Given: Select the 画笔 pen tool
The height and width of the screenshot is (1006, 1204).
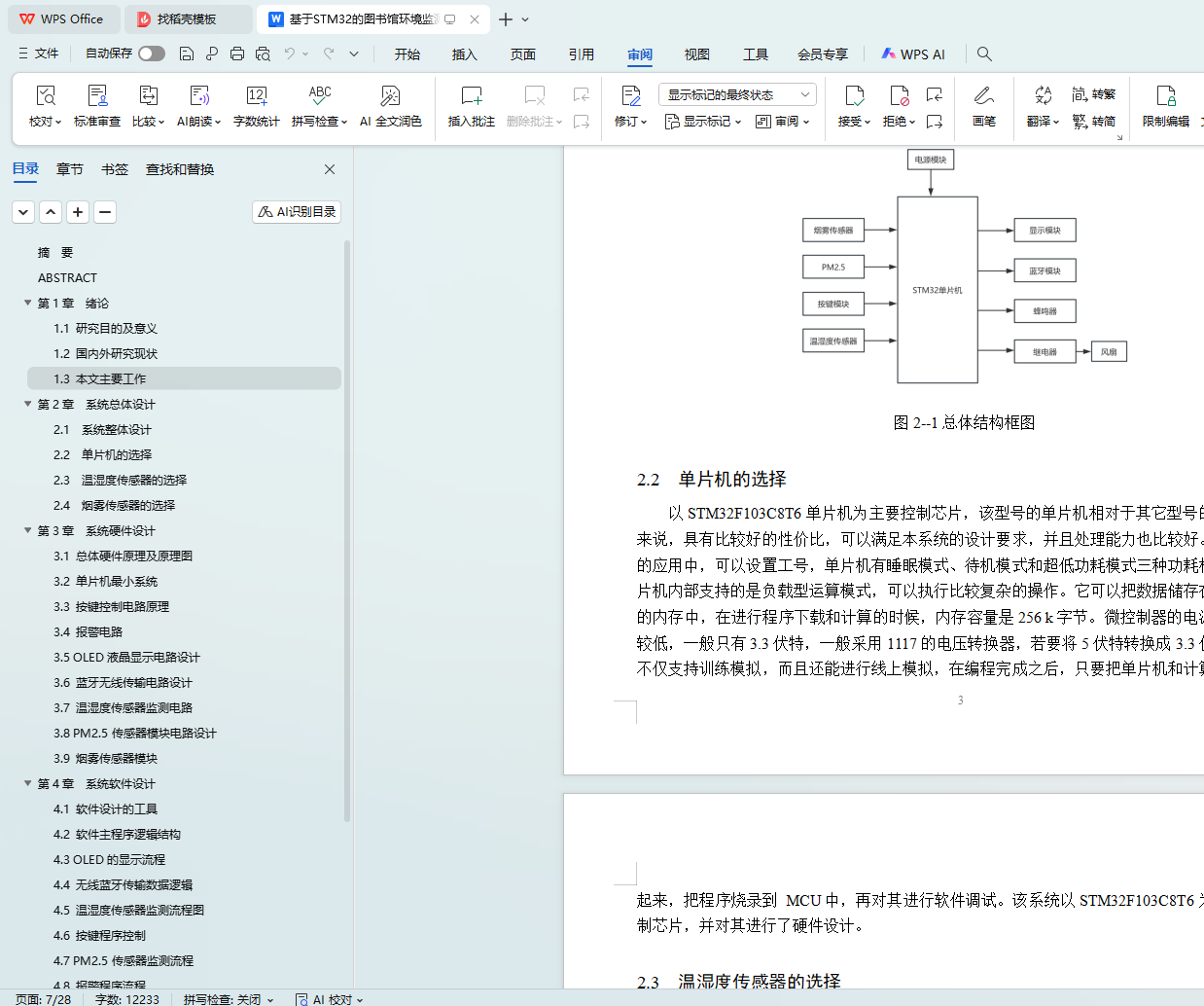Looking at the screenshot, I should [984, 107].
